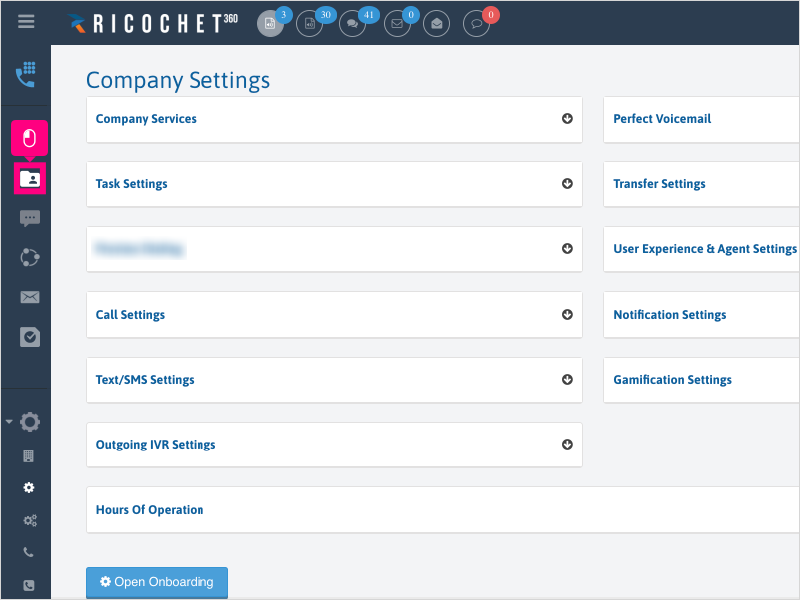
Task: Open the dialpad phone icon in the sidebar
Action: tap(26, 74)
